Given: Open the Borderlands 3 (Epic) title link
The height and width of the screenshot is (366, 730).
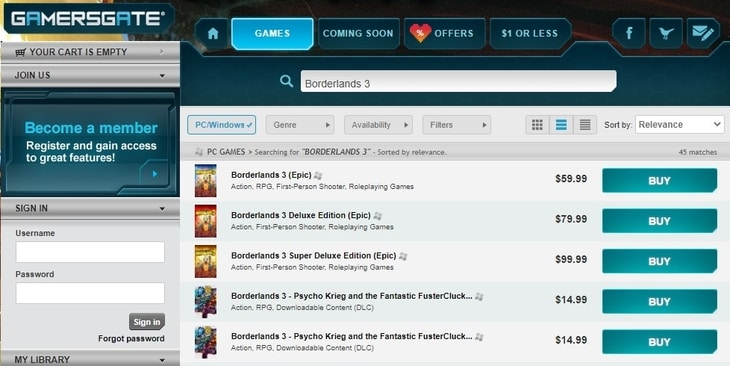Looking at the screenshot, I should point(271,175).
